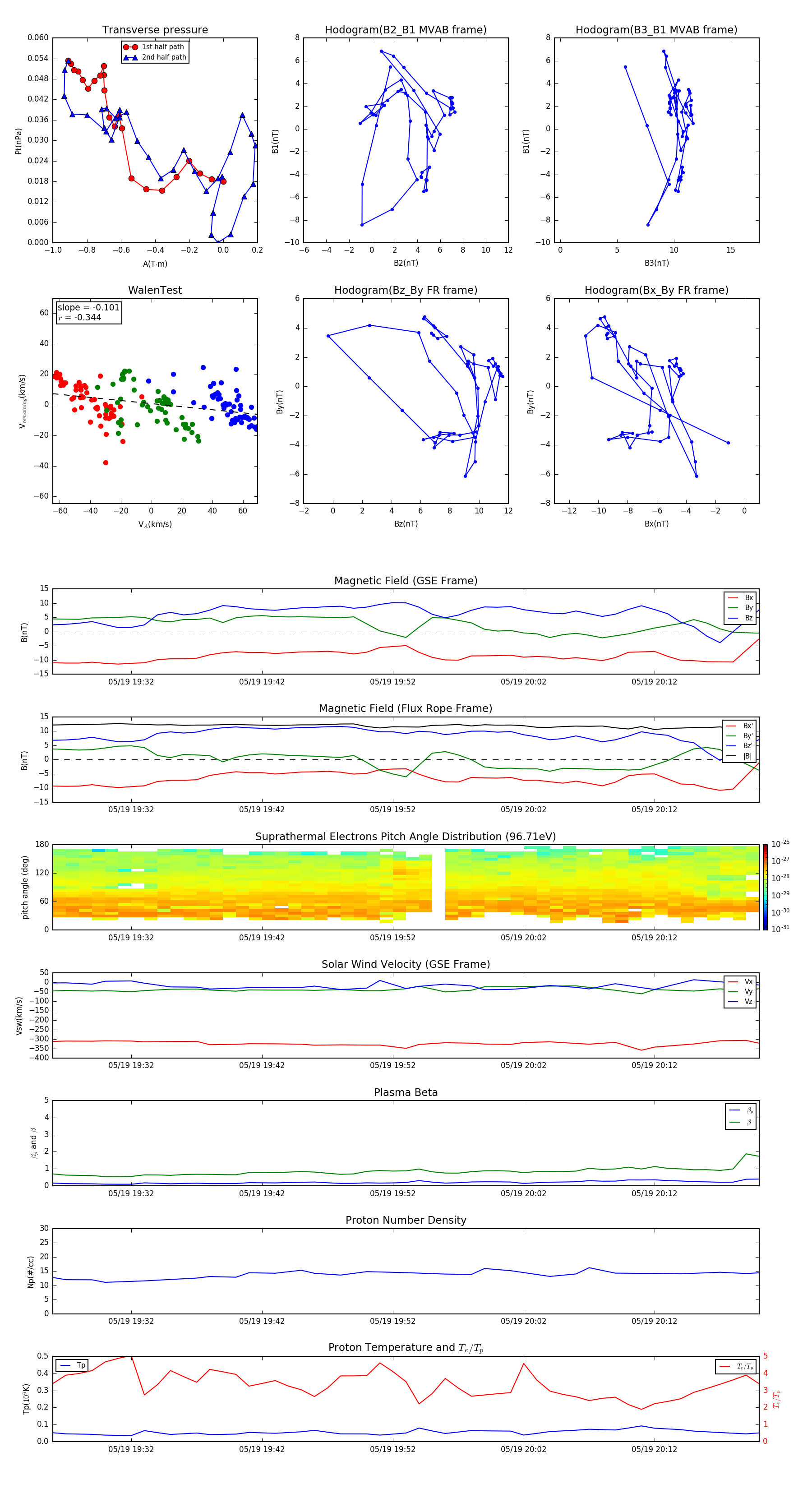Click the 'Solar Wind Velocity (GSE Frame)' title
This screenshot has width=812, height=1489.
(406, 964)
